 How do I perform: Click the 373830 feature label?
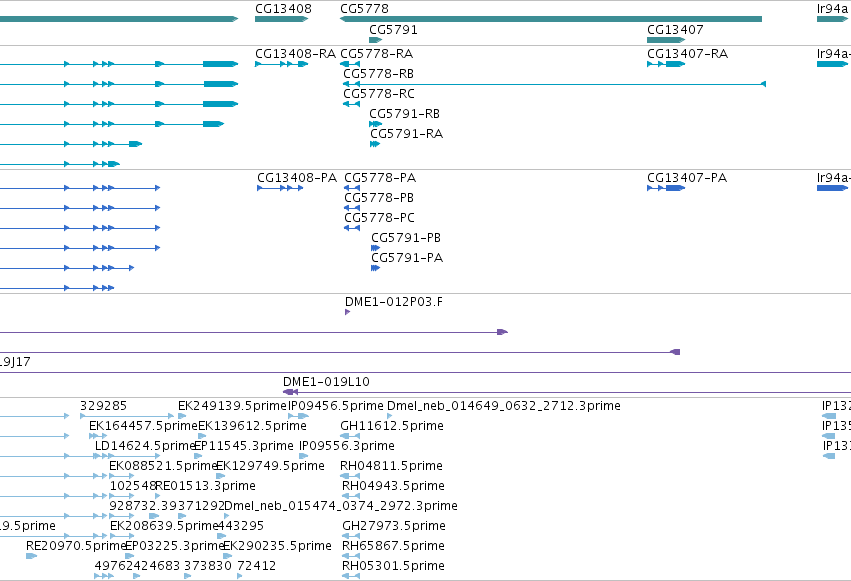tap(208, 566)
